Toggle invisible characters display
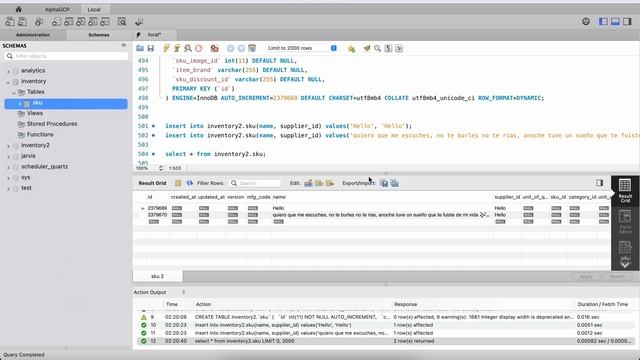 tap(388, 48)
